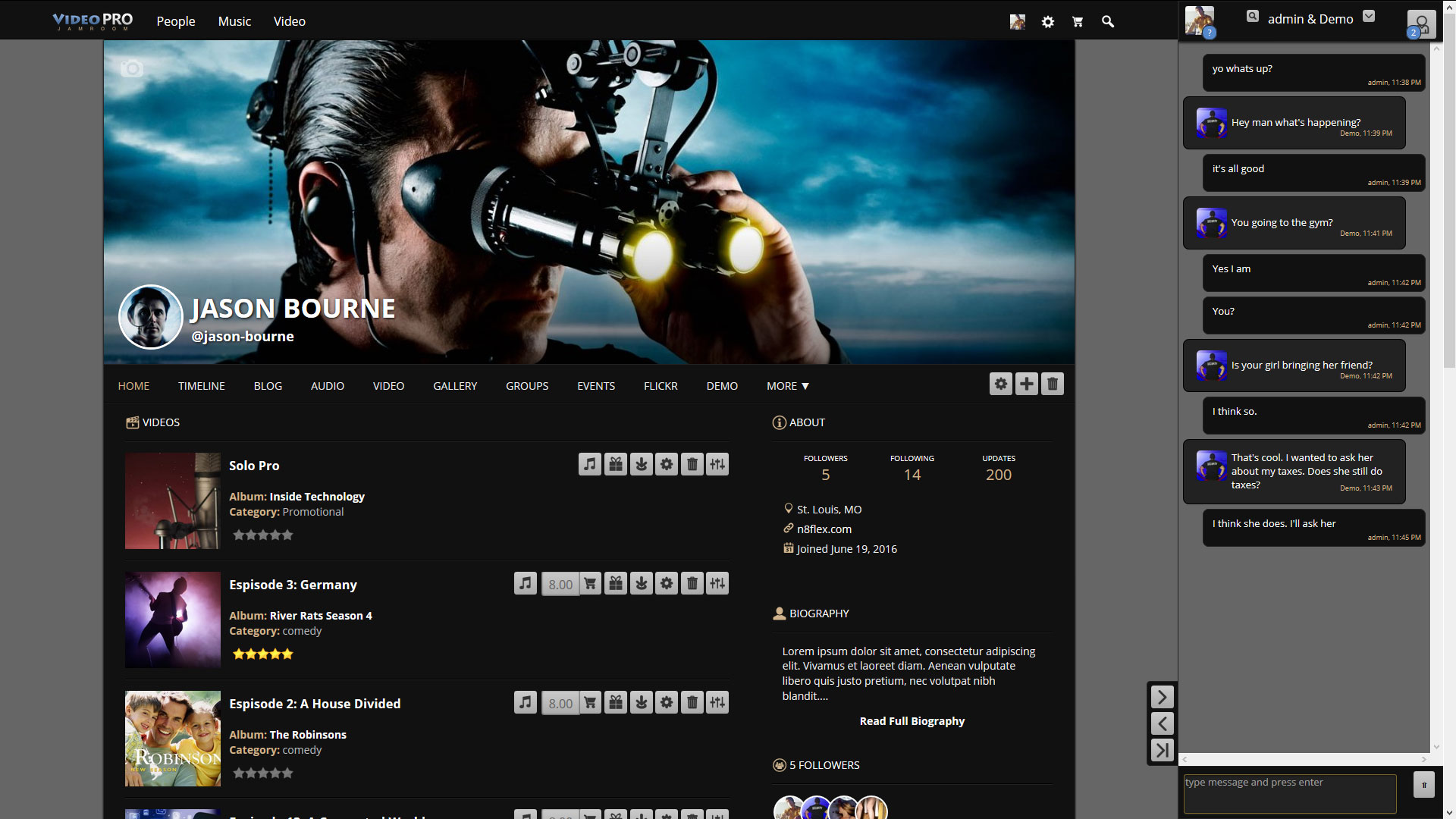Open the chat header dropdown arrow
The height and width of the screenshot is (819, 1456).
coord(1369,16)
